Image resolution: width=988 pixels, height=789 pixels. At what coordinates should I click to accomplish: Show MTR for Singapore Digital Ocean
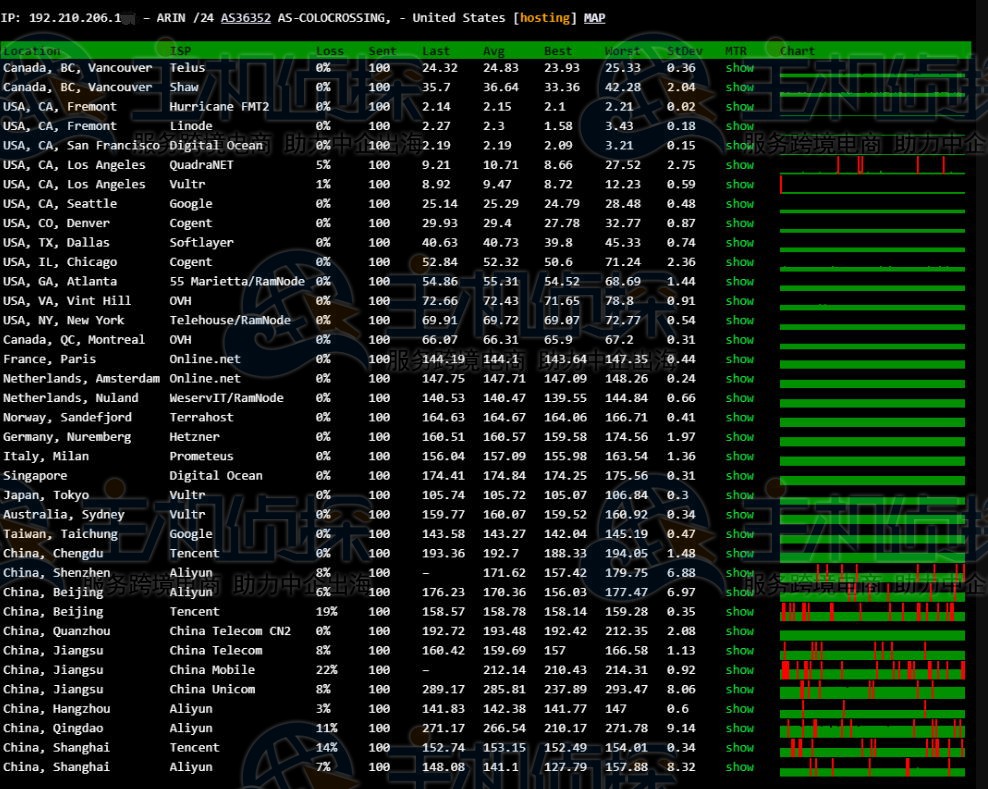pos(740,476)
